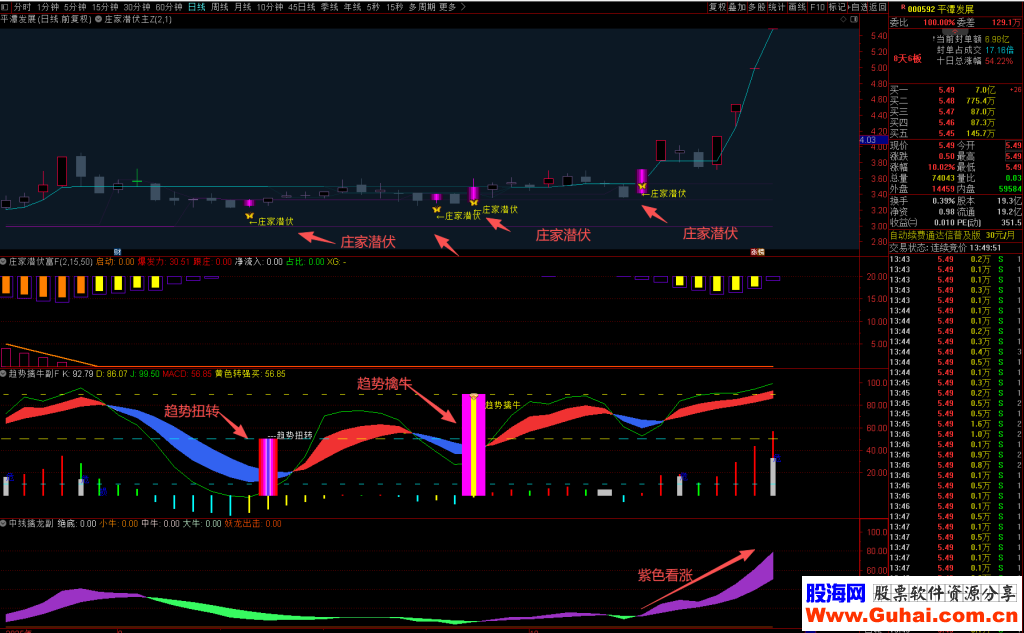1024x633 pixels.
Task: Click the 叠加 overlay button
Action: click(x=737, y=6)
